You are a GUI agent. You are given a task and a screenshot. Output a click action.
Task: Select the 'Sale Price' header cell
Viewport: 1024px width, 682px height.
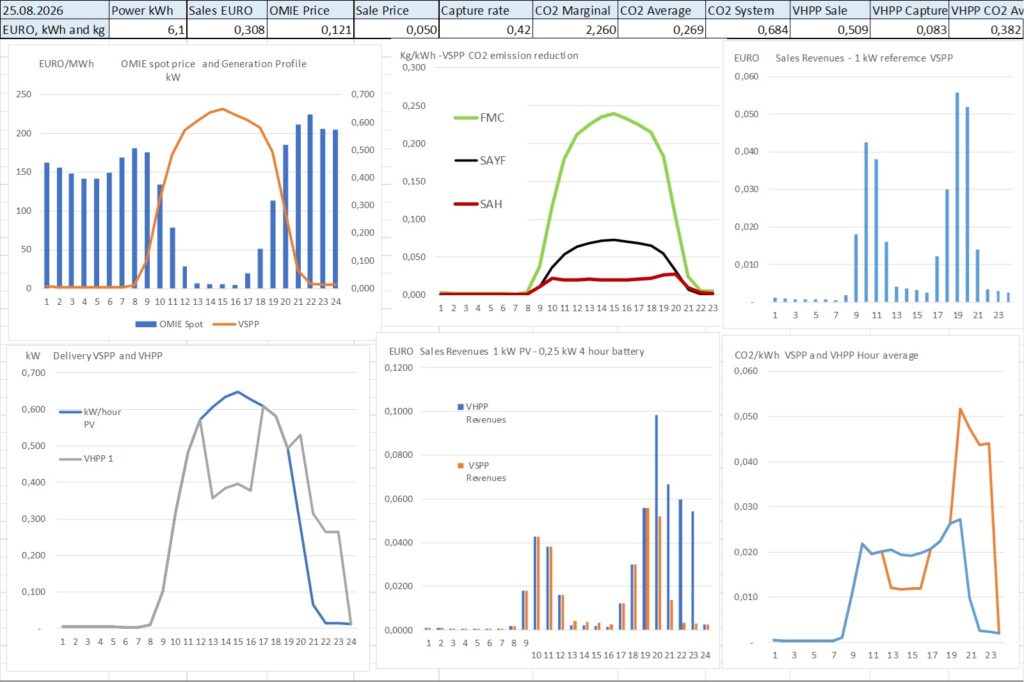[396, 10]
